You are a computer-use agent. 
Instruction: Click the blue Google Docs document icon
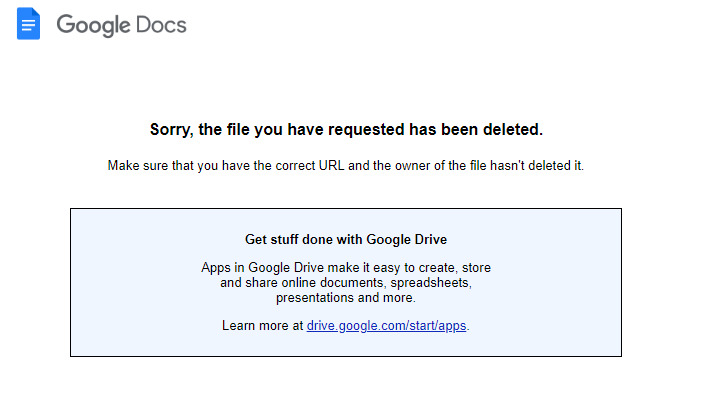point(29,24)
